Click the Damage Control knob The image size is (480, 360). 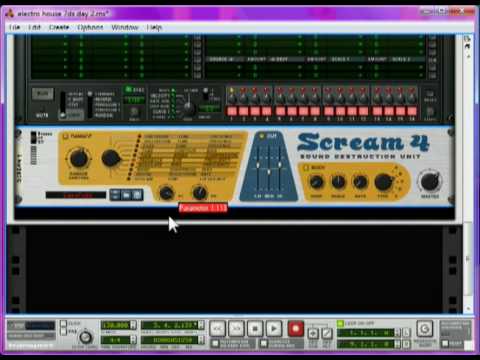pyautogui.click(x=79, y=159)
